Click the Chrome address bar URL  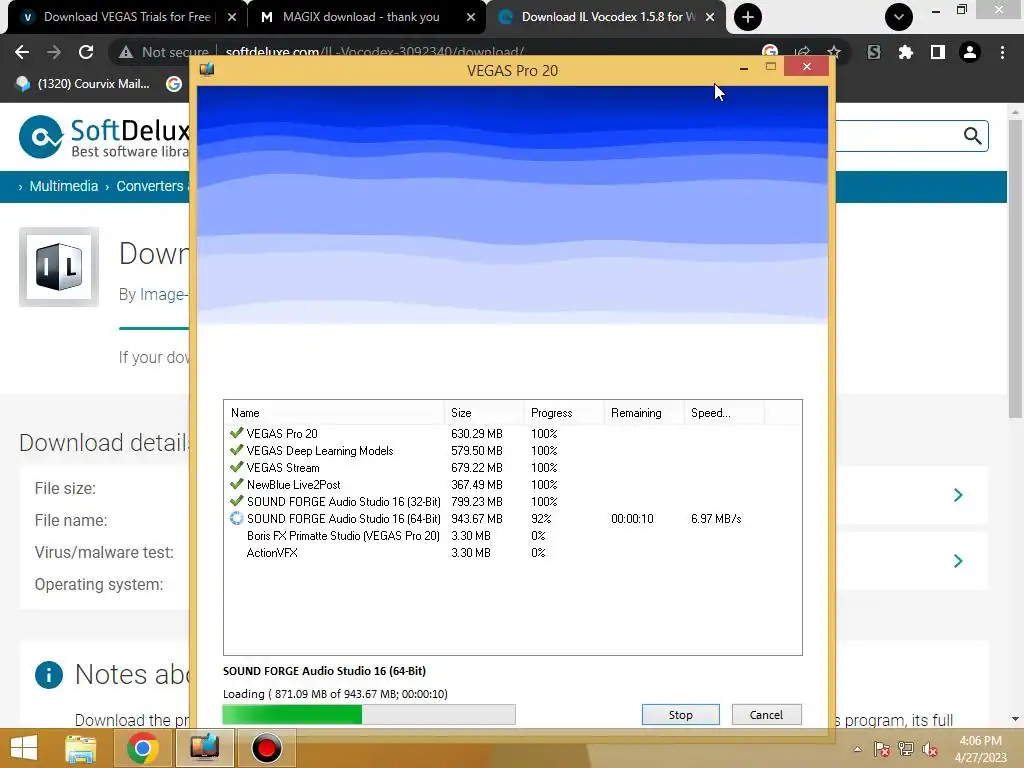click(375, 52)
